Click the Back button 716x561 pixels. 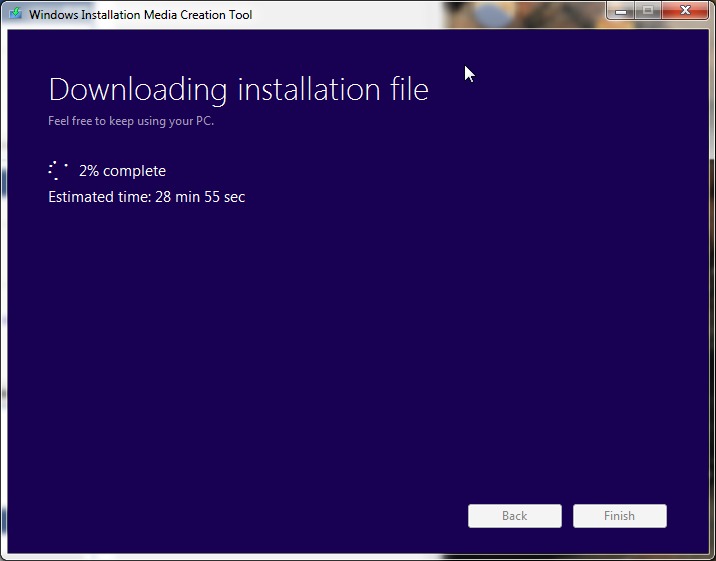[x=515, y=516]
